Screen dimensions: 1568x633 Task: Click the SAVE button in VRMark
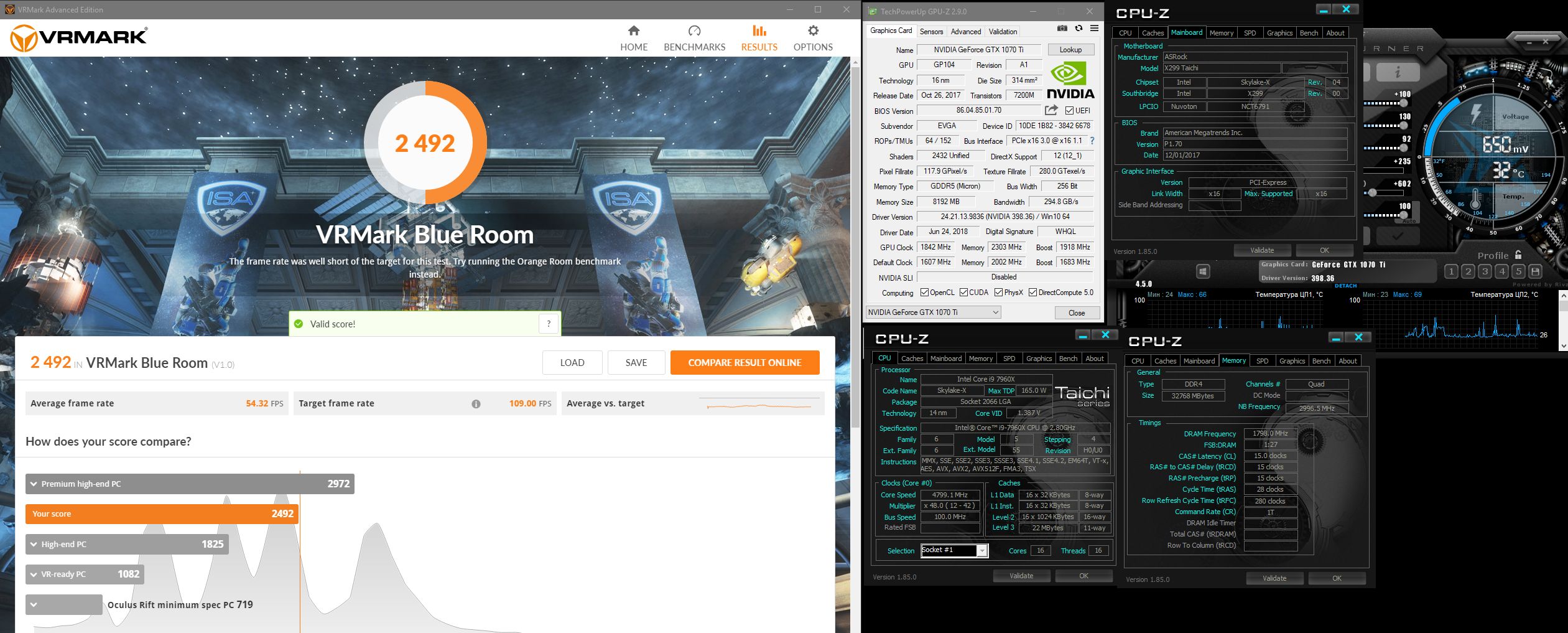[636, 363]
